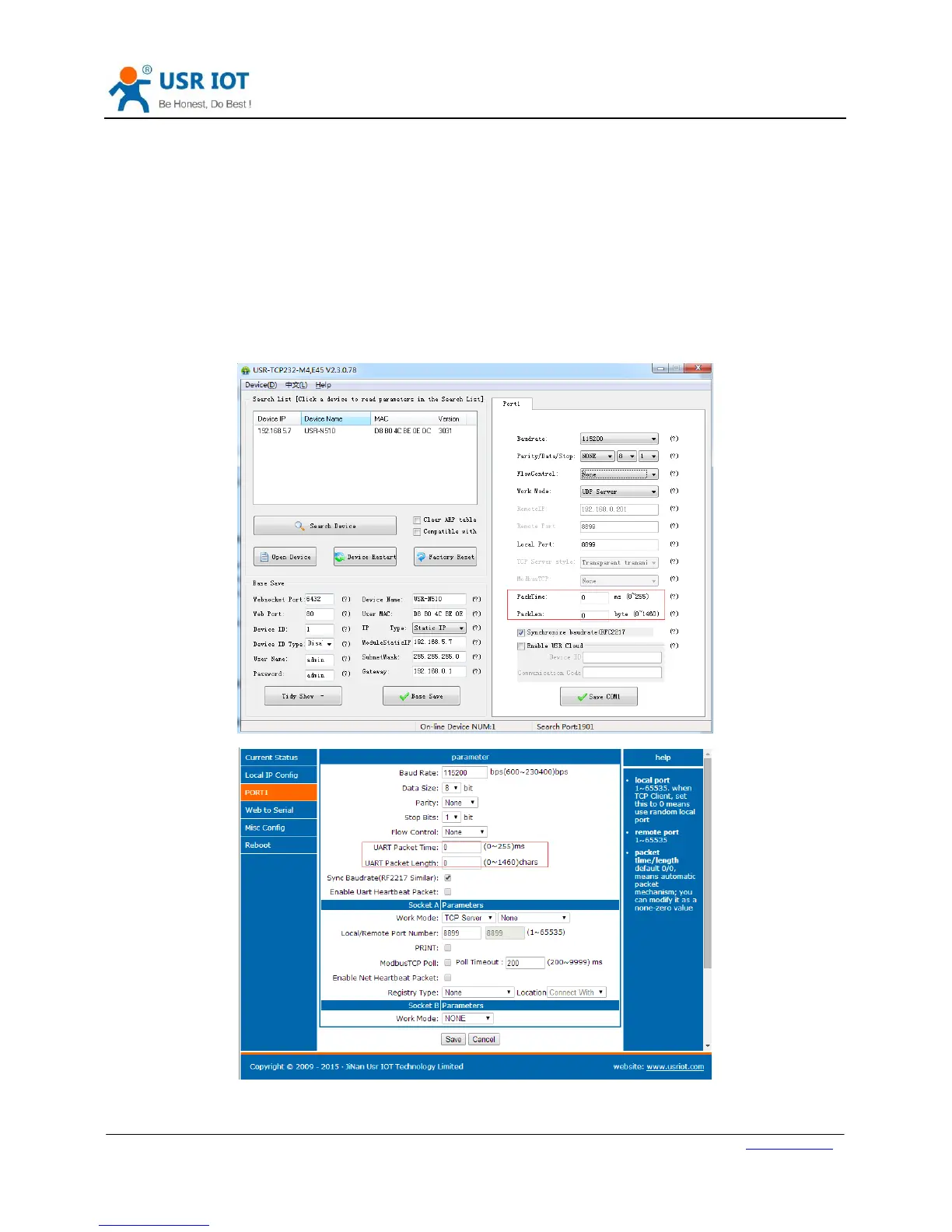Screen dimensions: 952x1232
Task: Click the help mark beside Enable USR Cloud
Action: [x=674, y=645]
